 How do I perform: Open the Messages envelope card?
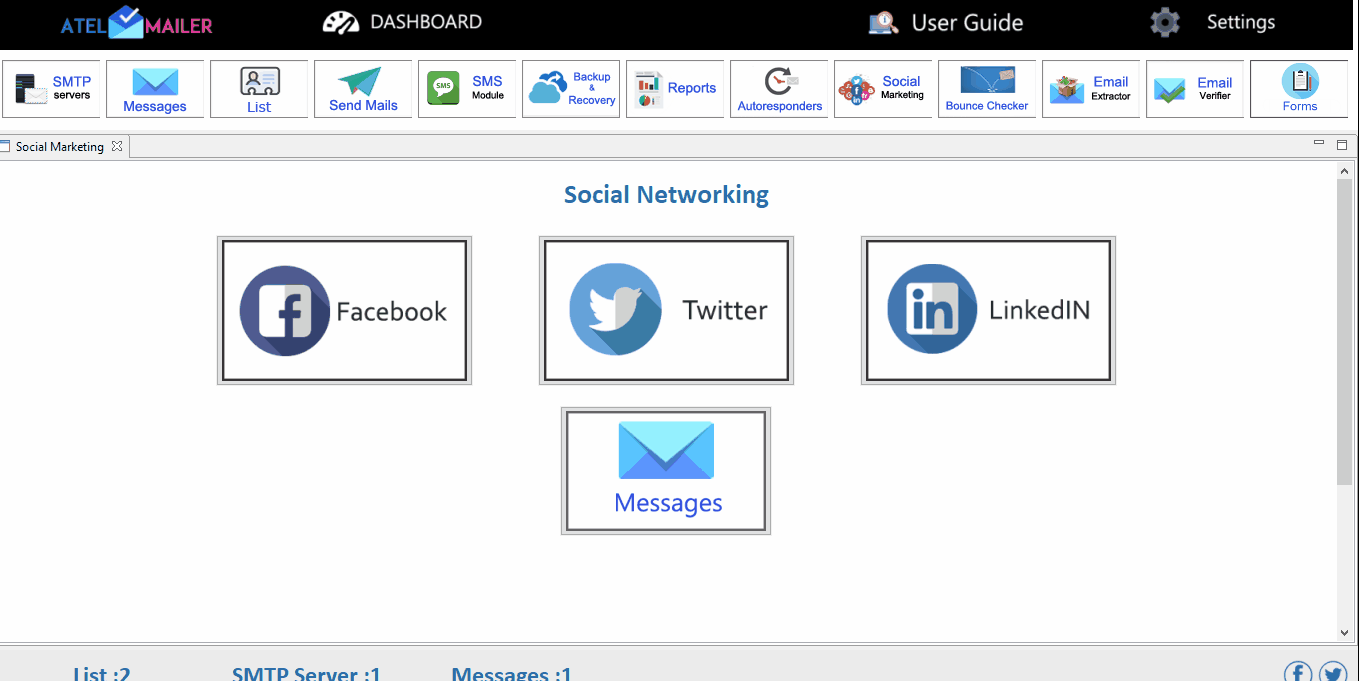666,471
